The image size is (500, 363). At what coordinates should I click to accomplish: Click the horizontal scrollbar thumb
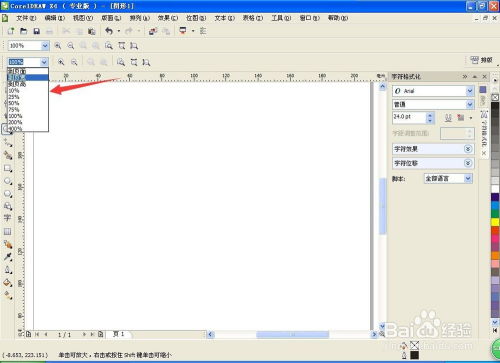pos(292,334)
